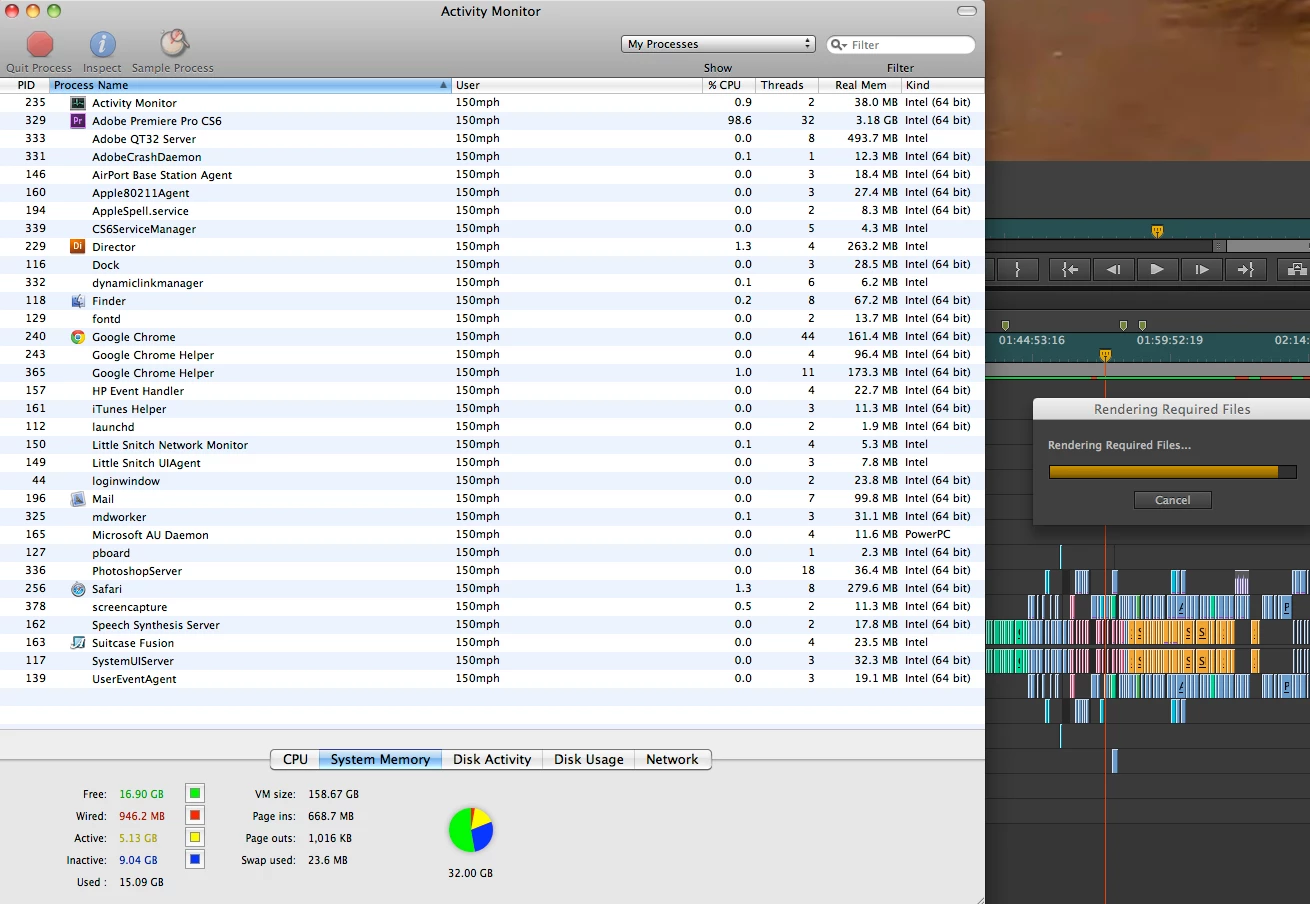Click the Quit Process stop-sign icon
This screenshot has width=1310, height=904.
40,44
